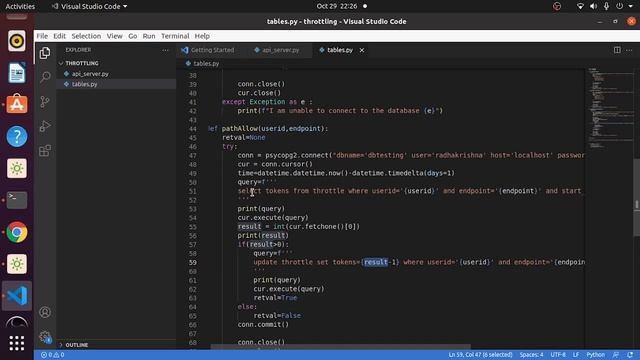The width and height of the screenshot is (640, 360).
Task: Open the Terminal menu
Action: pyautogui.click(x=175, y=36)
